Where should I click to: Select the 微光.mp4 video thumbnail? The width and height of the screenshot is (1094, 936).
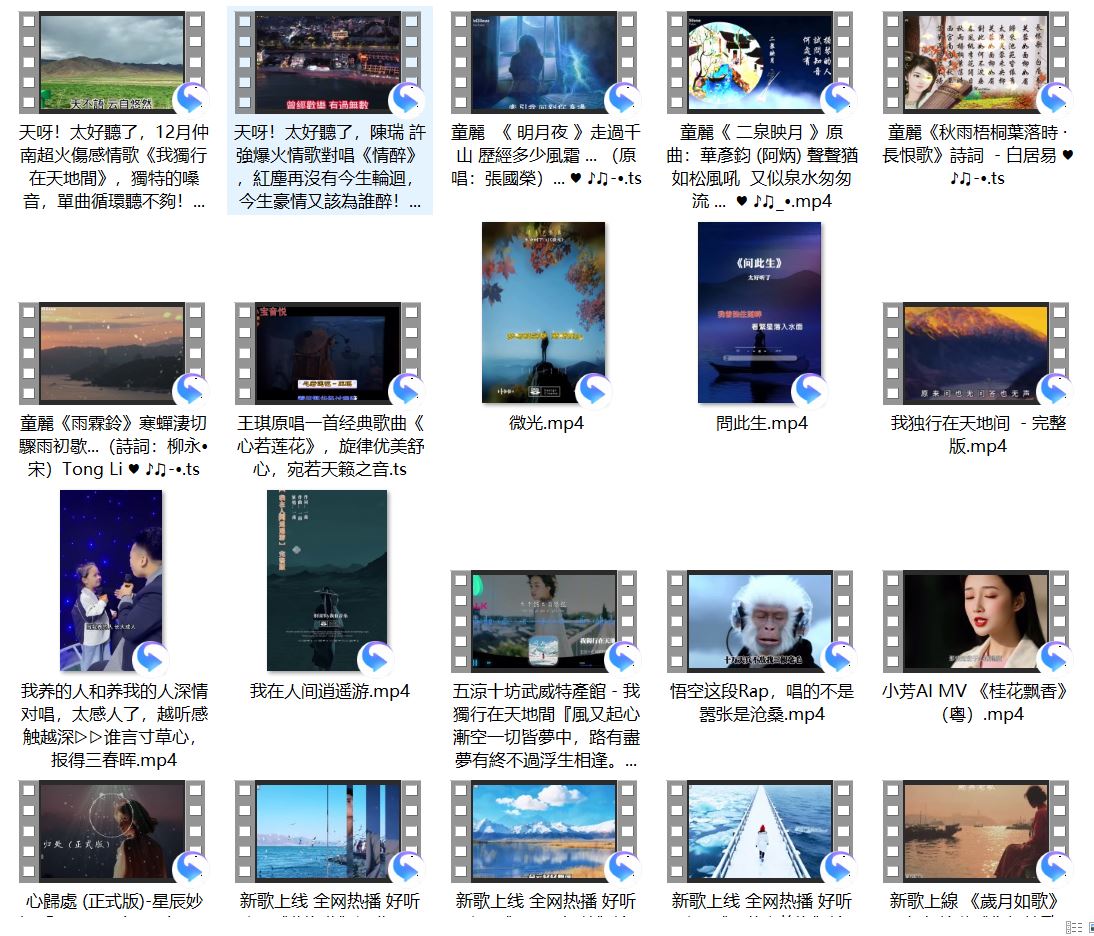click(x=543, y=312)
